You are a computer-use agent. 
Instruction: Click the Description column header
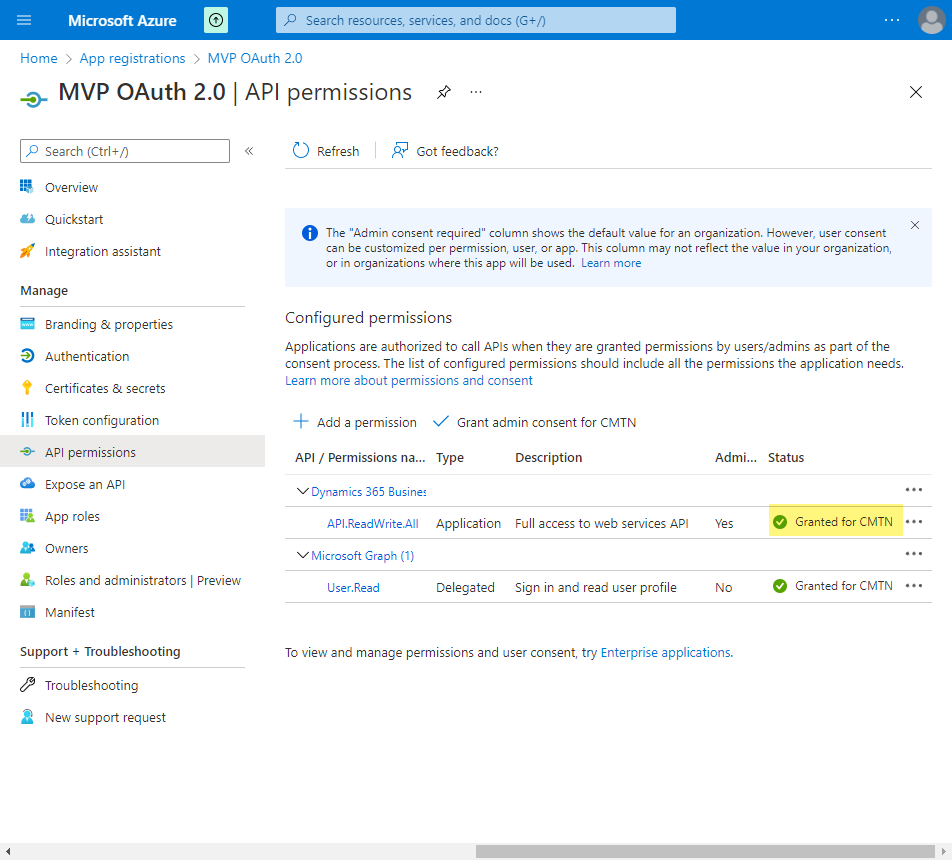click(x=548, y=457)
